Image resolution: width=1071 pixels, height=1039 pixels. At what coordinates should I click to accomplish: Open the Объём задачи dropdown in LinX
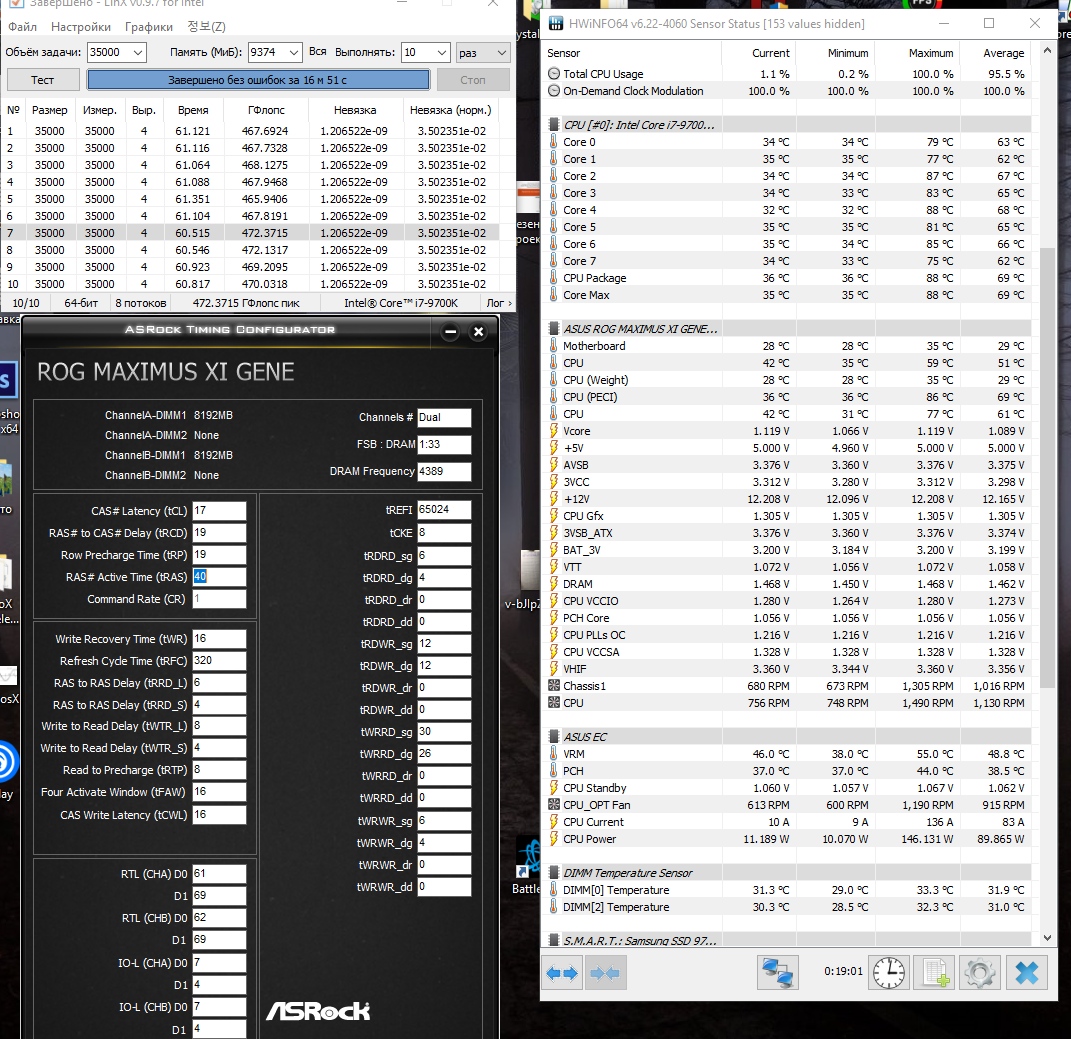[x=138, y=53]
